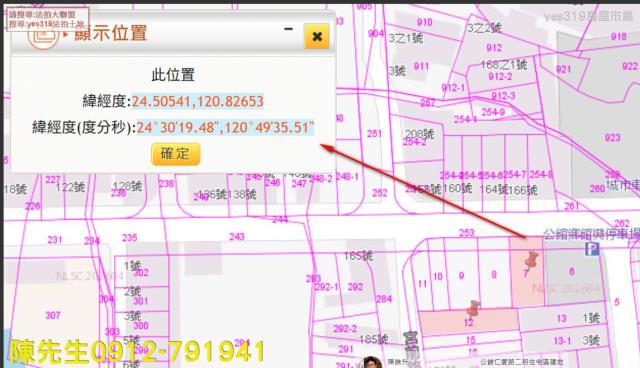
Task: Click the 128號 address label
Action: (127, 186)
